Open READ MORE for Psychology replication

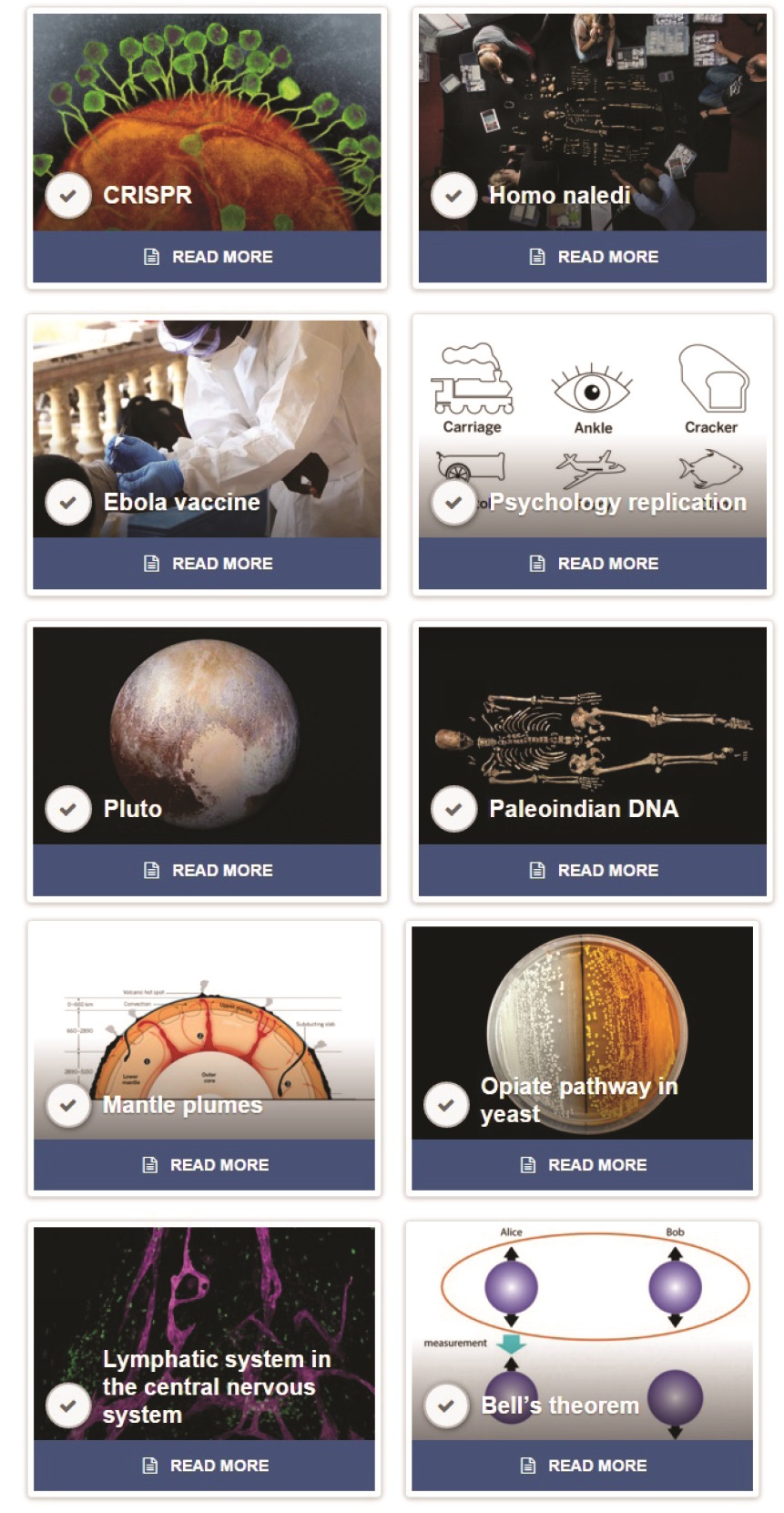[x=593, y=564]
